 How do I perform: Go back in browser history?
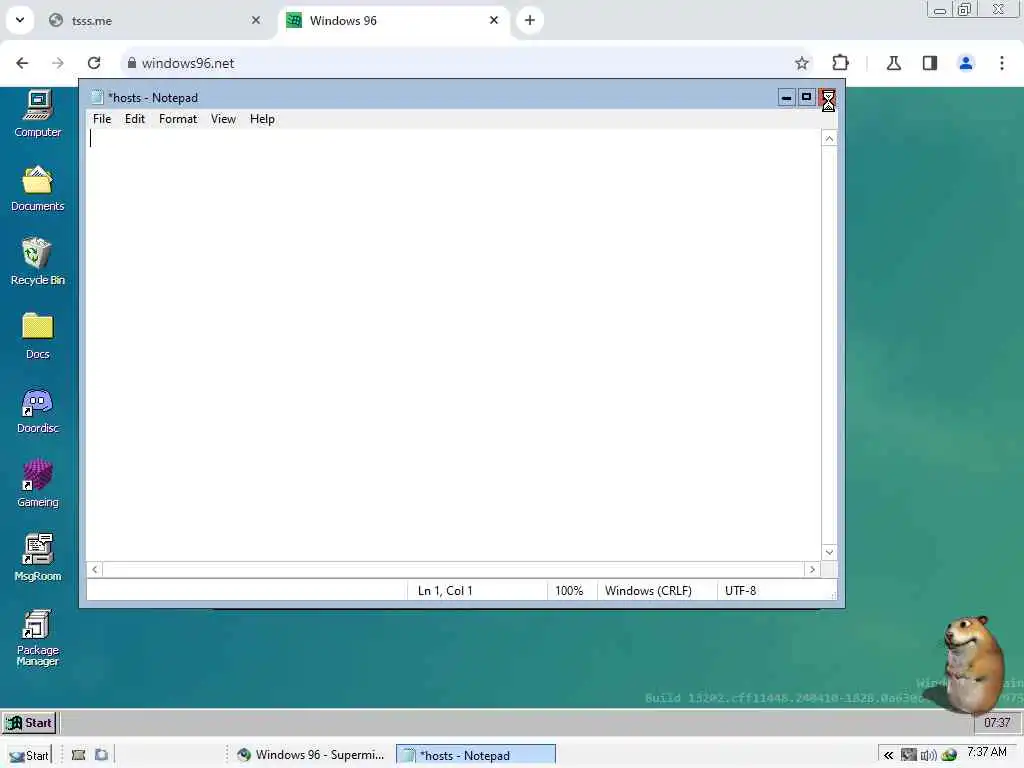click(22, 63)
